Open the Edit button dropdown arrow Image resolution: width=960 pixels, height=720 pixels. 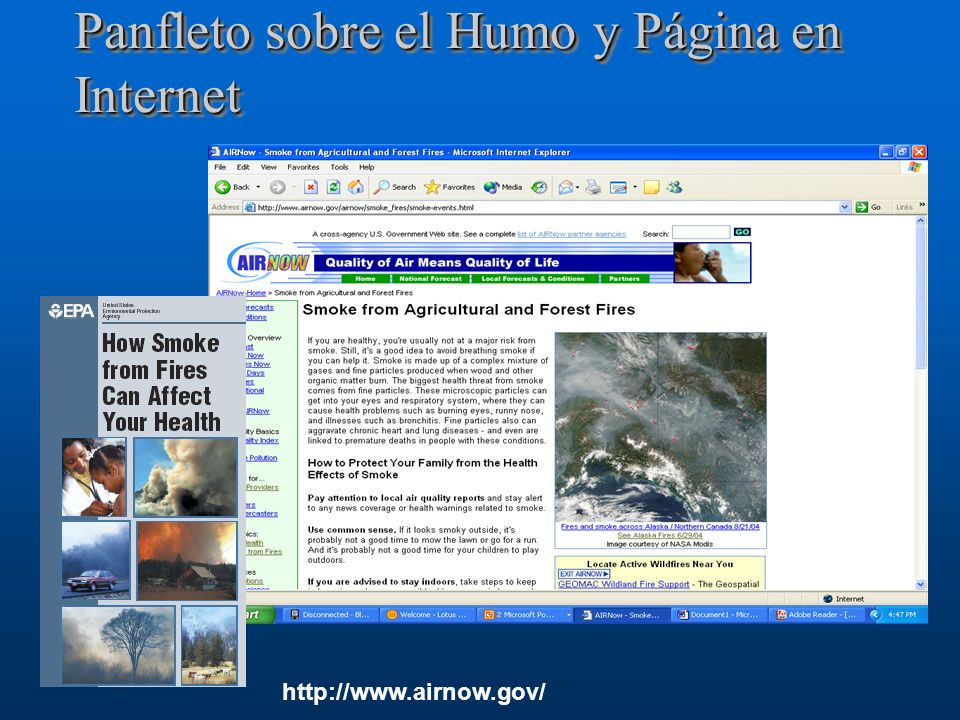click(x=635, y=187)
